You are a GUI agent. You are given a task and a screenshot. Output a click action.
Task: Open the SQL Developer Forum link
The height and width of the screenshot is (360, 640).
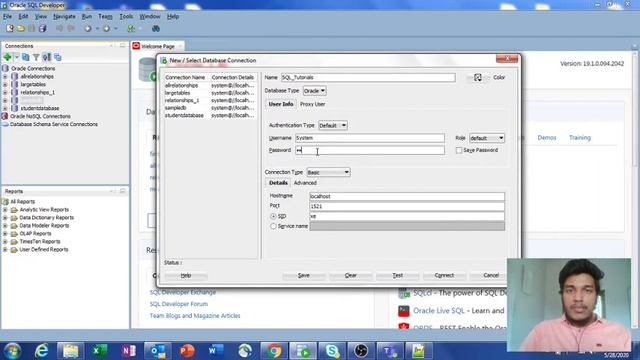click(x=179, y=304)
